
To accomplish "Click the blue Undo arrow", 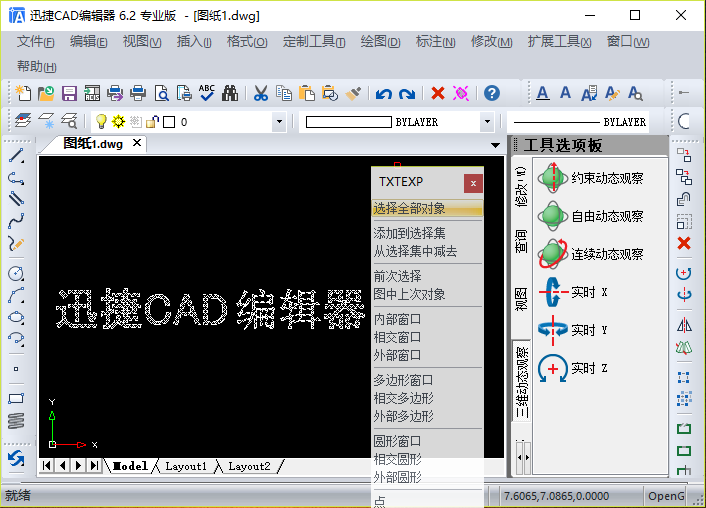I will pyautogui.click(x=384, y=94).
